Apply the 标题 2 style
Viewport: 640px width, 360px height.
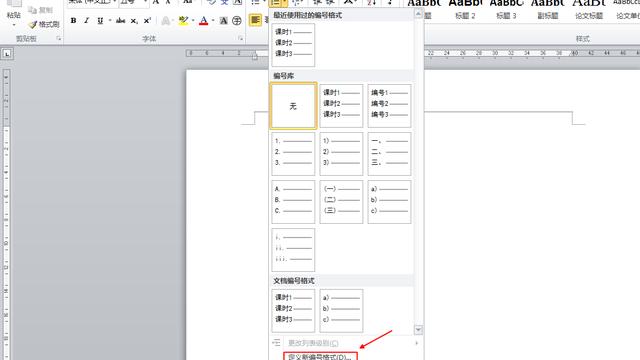point(465,10)
